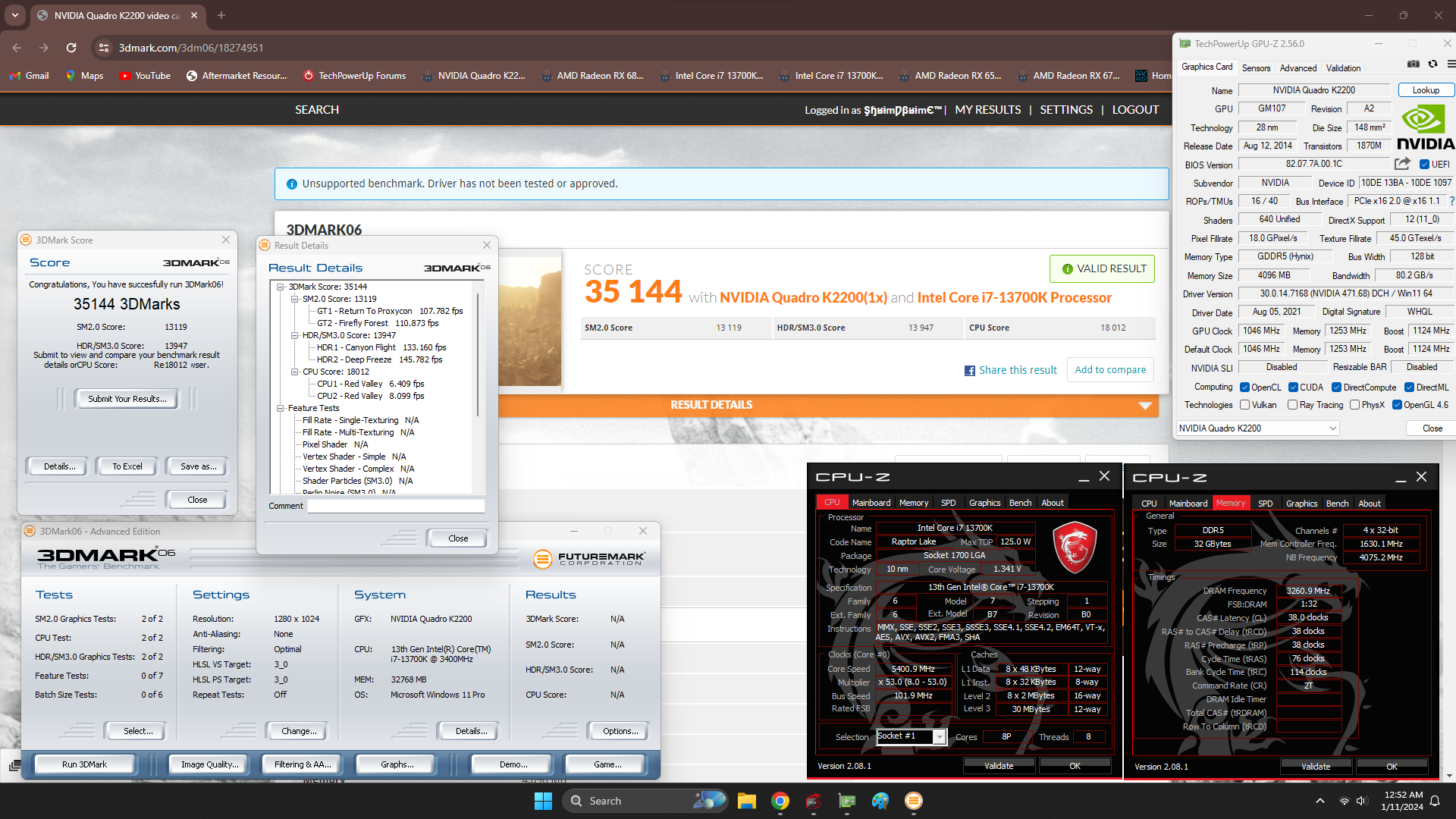This screenshot has height=819, width=1456.
Task: Click the To Excel button
Action: coord(127,466)
